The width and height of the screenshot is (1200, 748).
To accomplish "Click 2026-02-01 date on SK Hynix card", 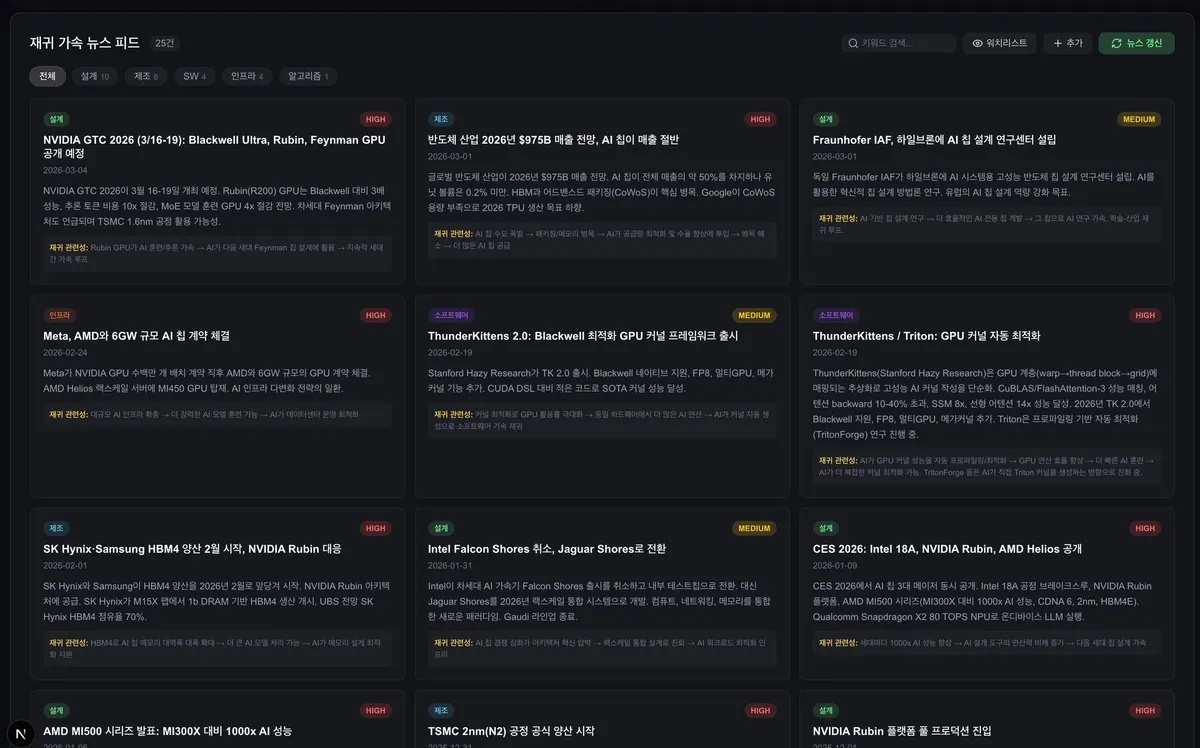I will 65,565.
